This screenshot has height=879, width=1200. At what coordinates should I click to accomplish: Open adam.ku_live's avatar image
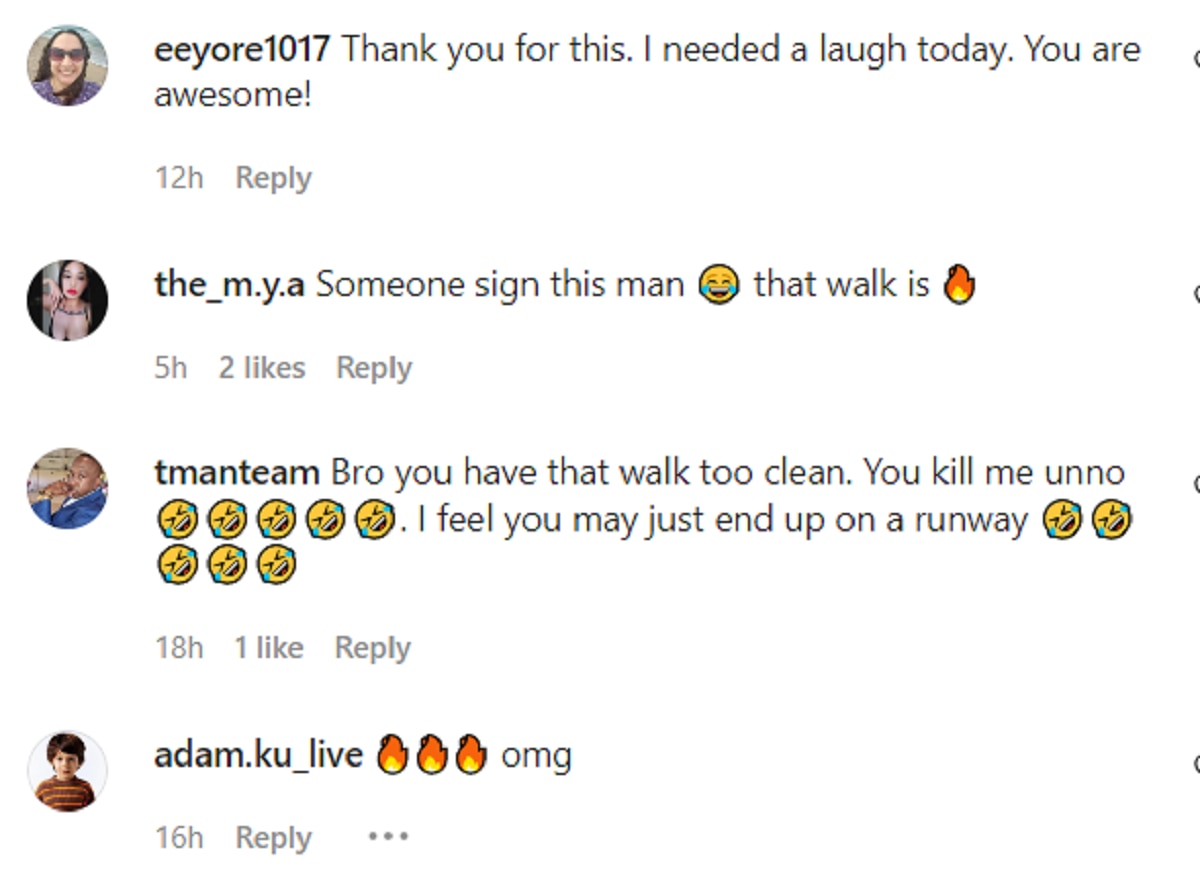point(67,771)
